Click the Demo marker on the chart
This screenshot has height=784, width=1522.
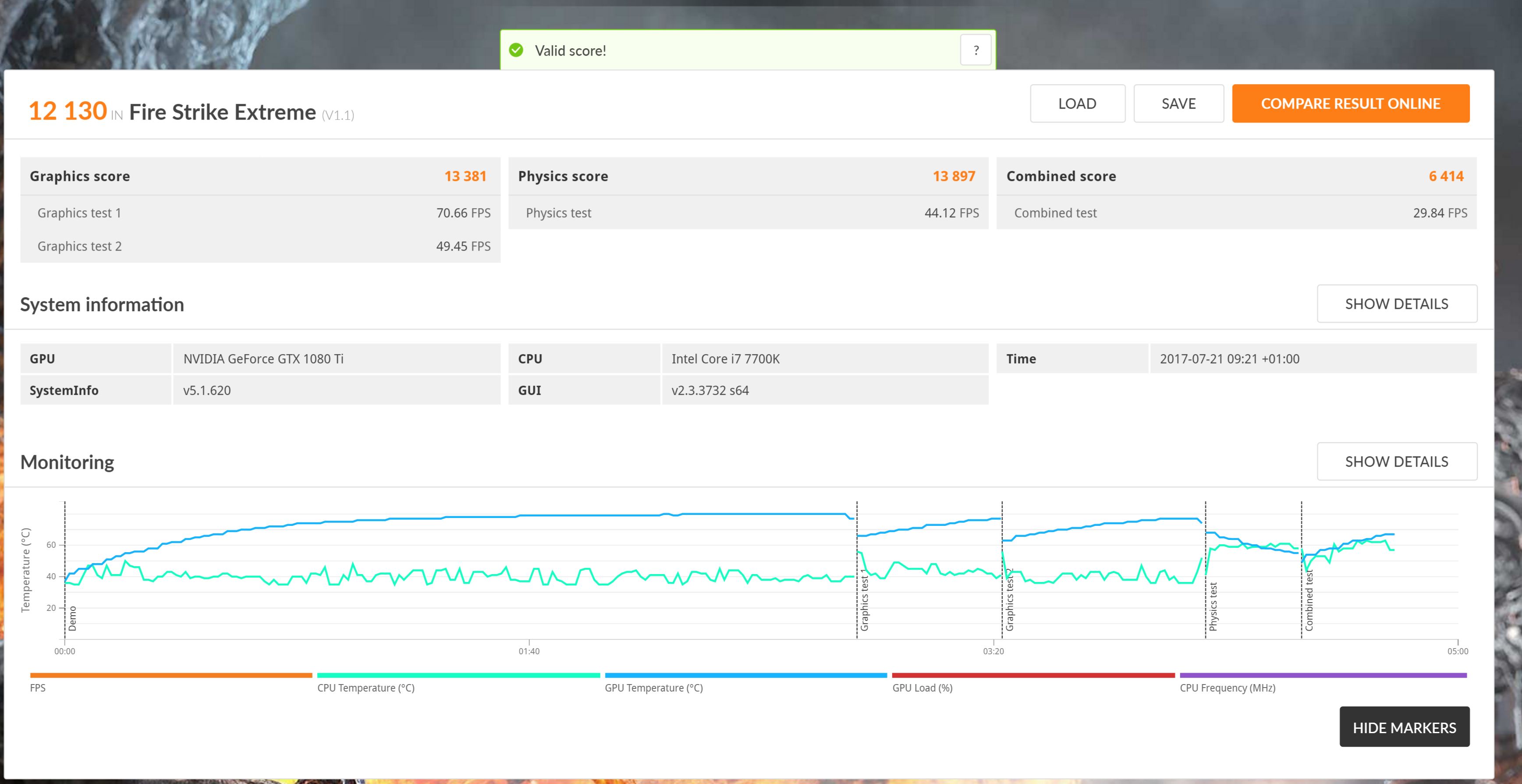click(x=73, y=619)
